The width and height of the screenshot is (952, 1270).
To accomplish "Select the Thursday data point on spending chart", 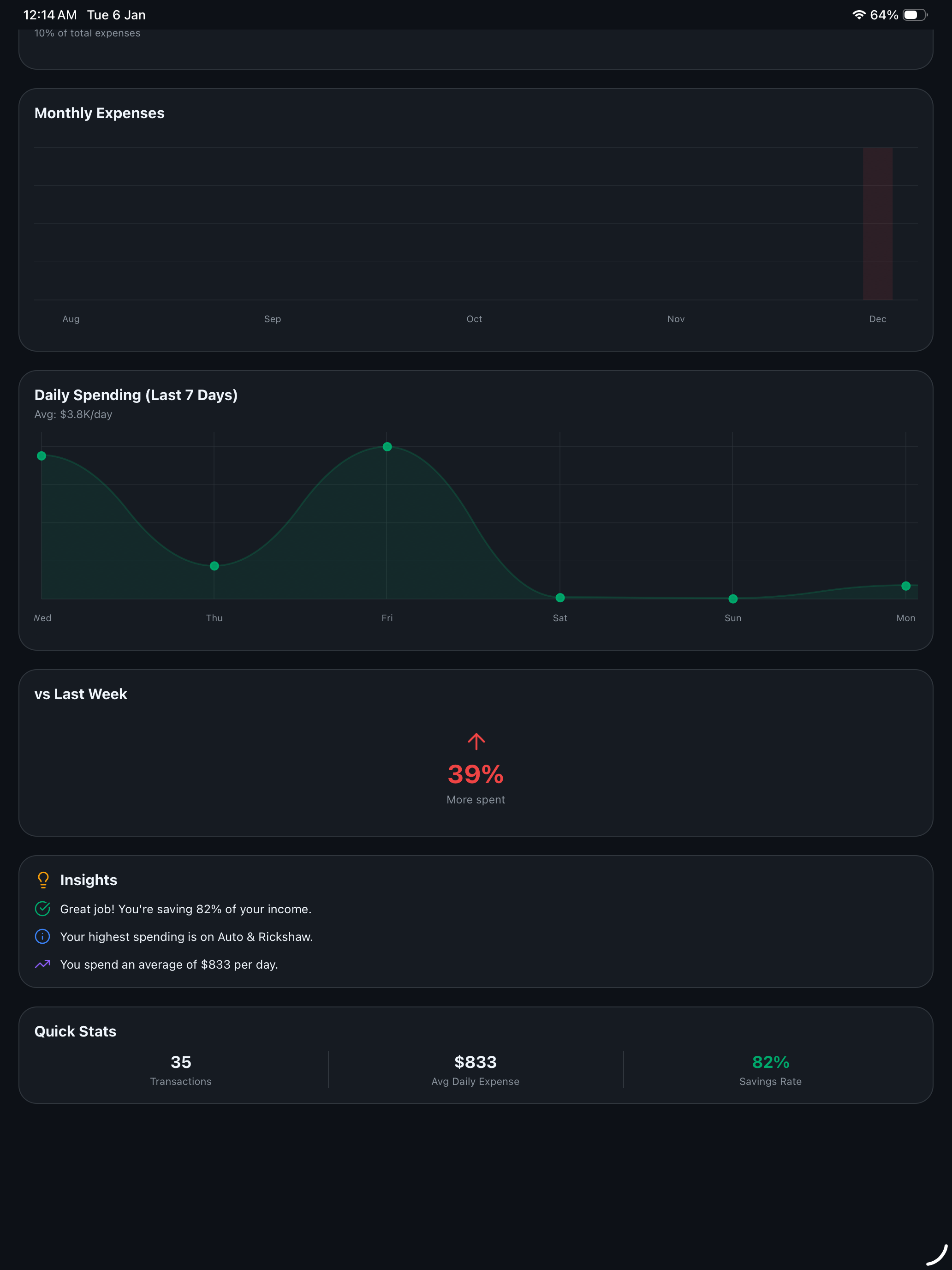I will click(214, 566).
